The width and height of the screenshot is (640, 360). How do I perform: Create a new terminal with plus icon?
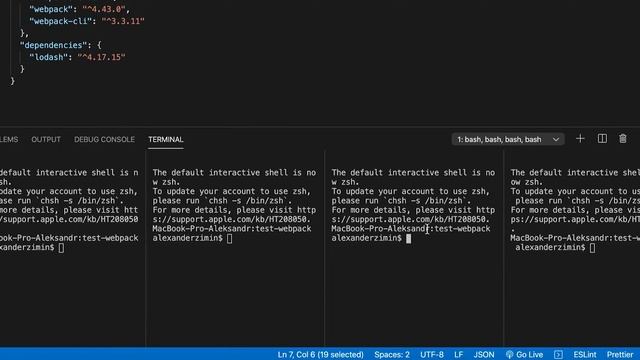pyautogui.click(x=580, y=139)
